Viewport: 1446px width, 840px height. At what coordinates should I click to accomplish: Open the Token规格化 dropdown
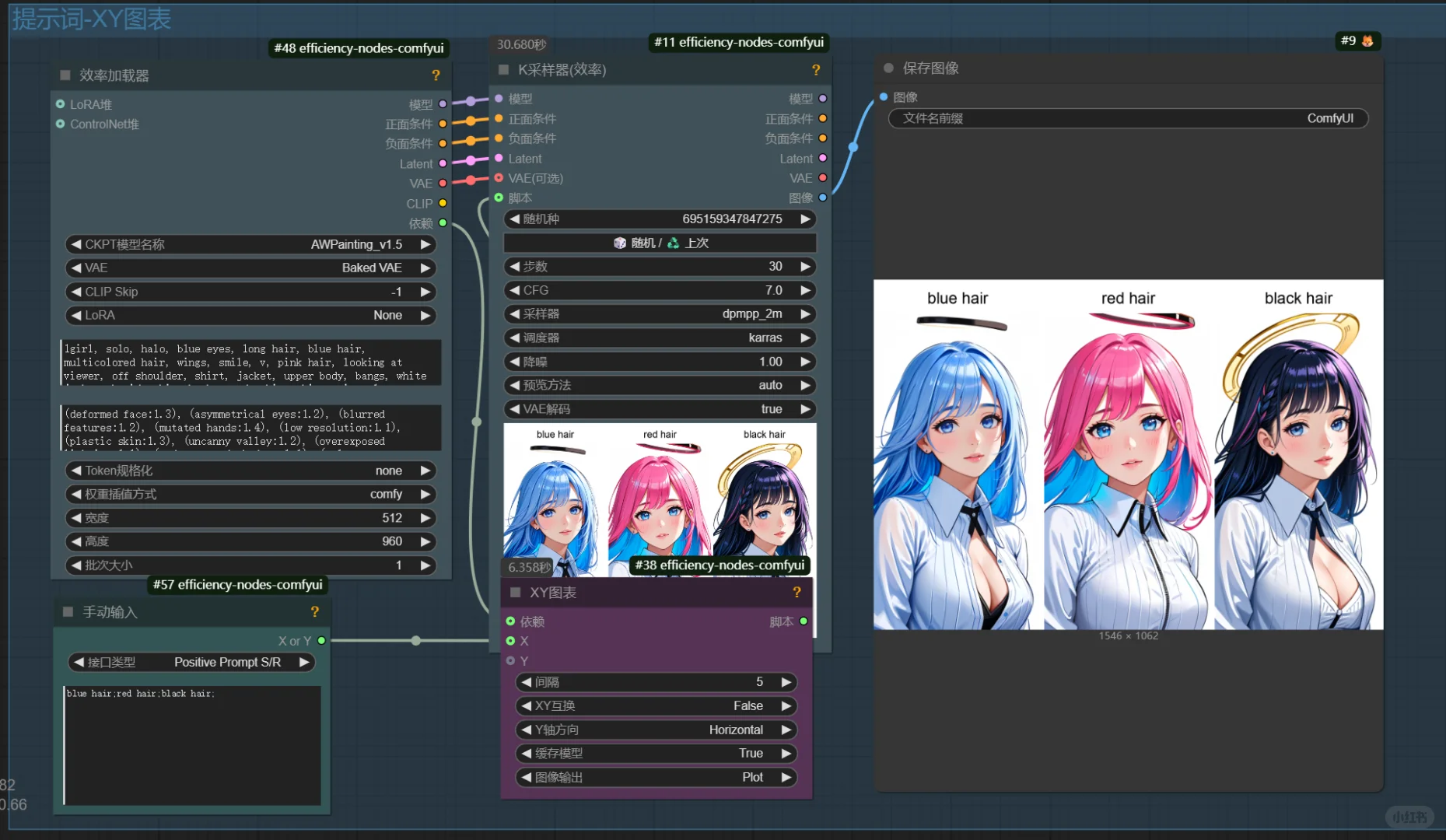click(x=250, y=471)
